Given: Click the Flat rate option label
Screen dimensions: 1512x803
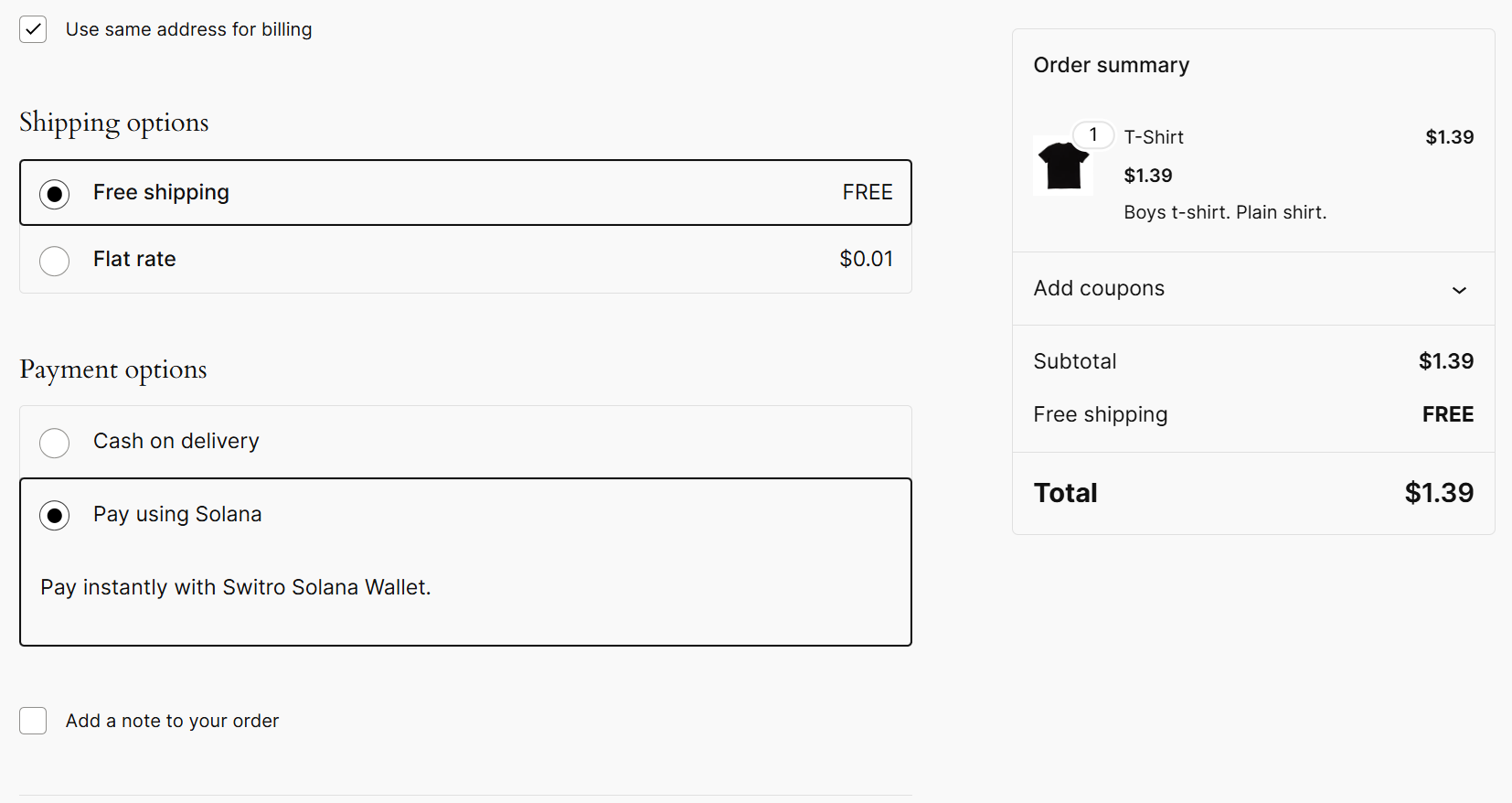Looking at the screenshot, I should click(134, 259).
